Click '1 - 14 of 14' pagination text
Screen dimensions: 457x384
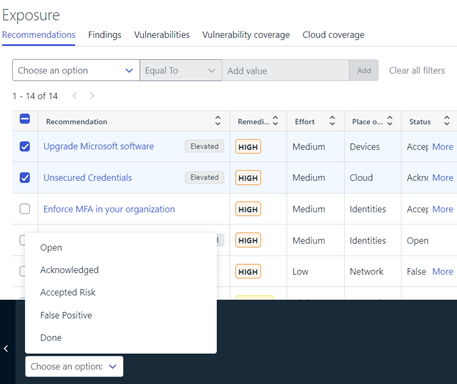click(x=35, y=96)
